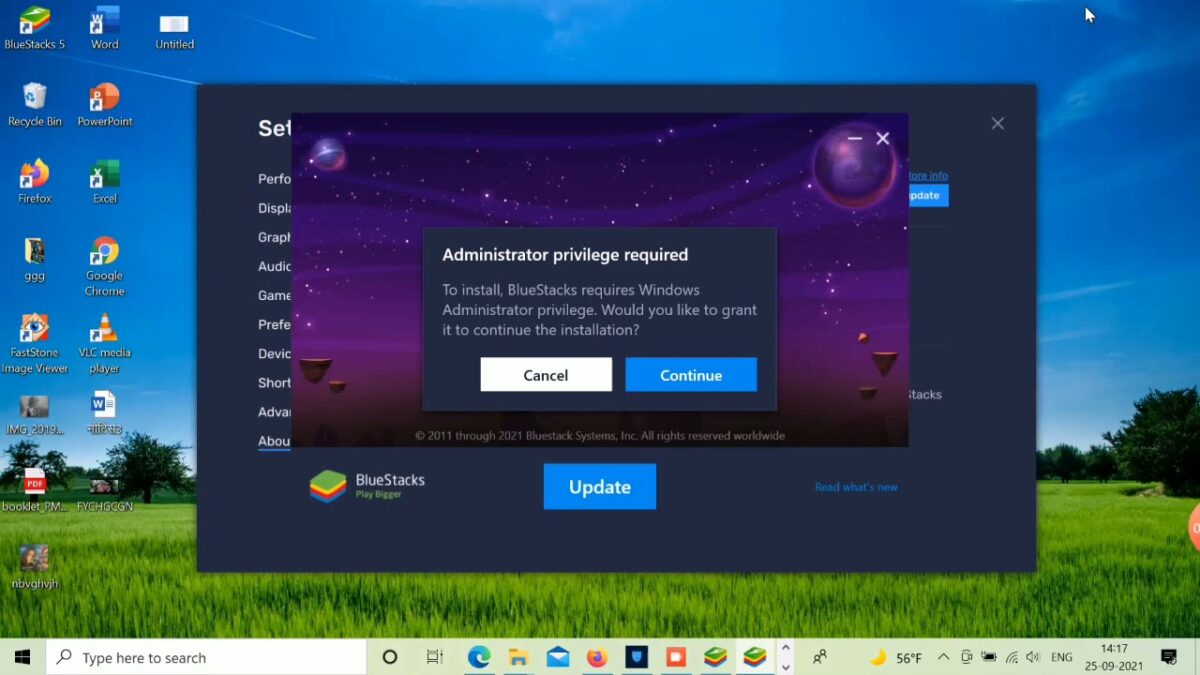Open the Excel desktop shortcut

105,182
